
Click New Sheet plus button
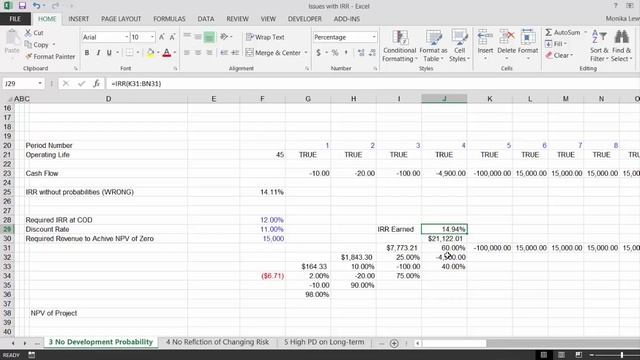click(394, 343)
